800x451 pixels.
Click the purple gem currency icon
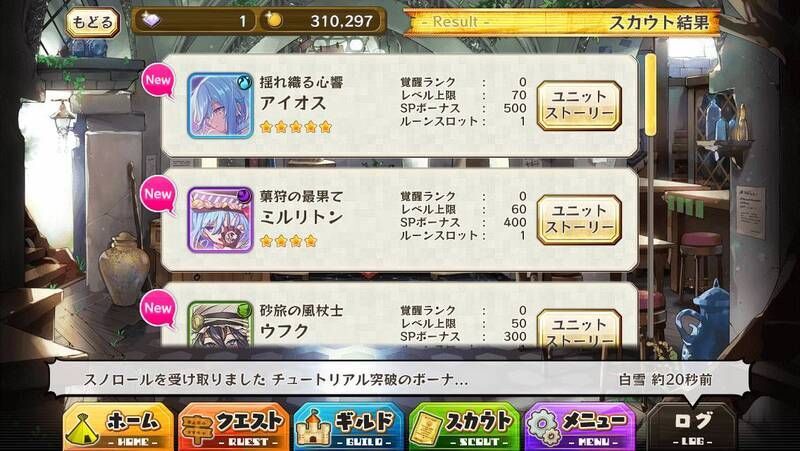151,20
